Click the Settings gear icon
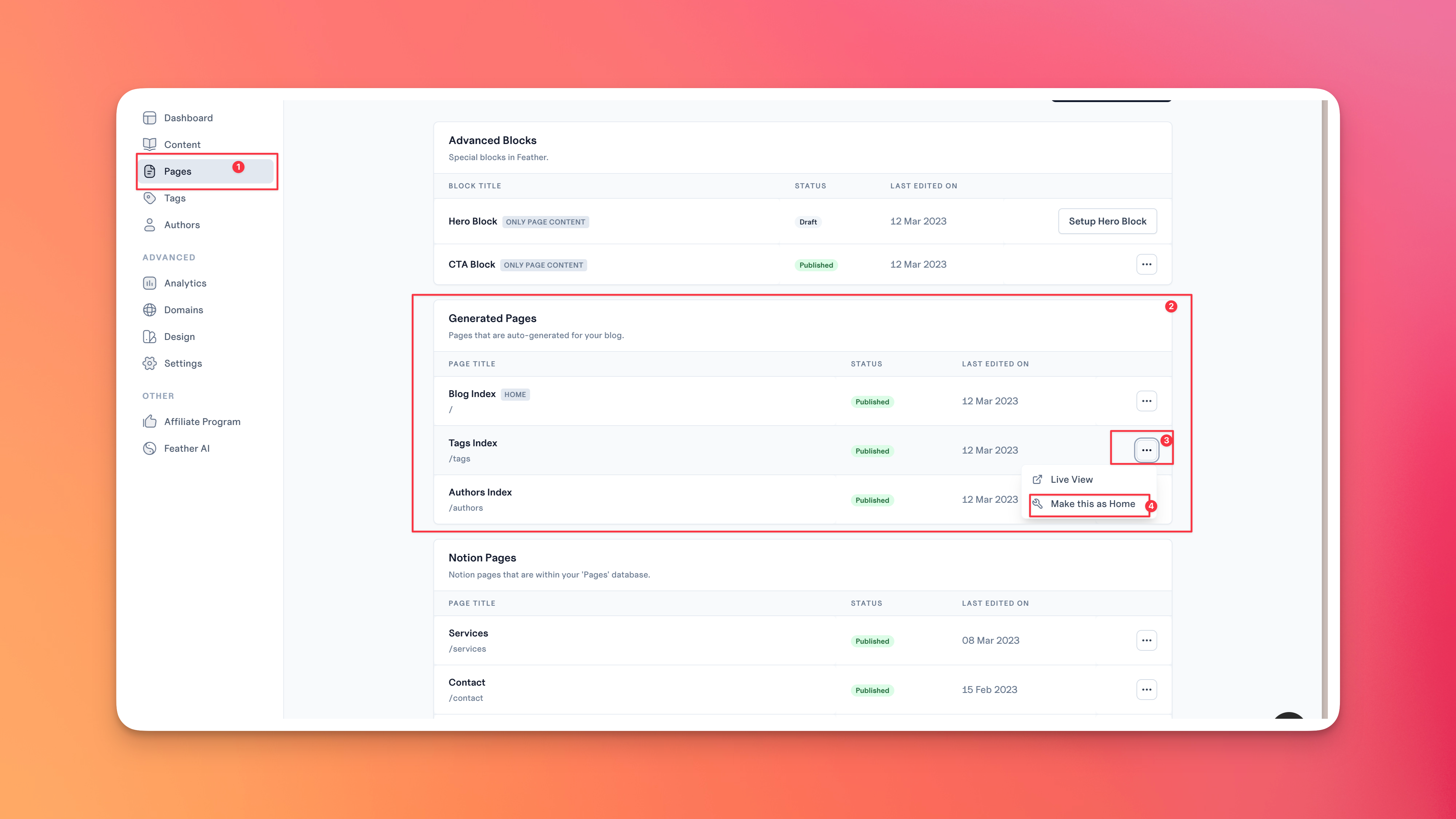This screenshot has width=1456, height=819. point(150,363)
